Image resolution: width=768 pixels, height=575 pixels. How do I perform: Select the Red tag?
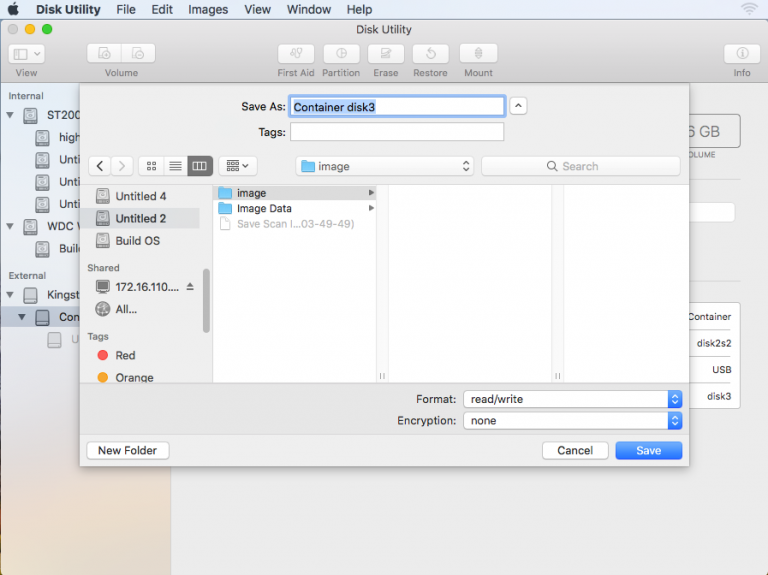(117, 356)
